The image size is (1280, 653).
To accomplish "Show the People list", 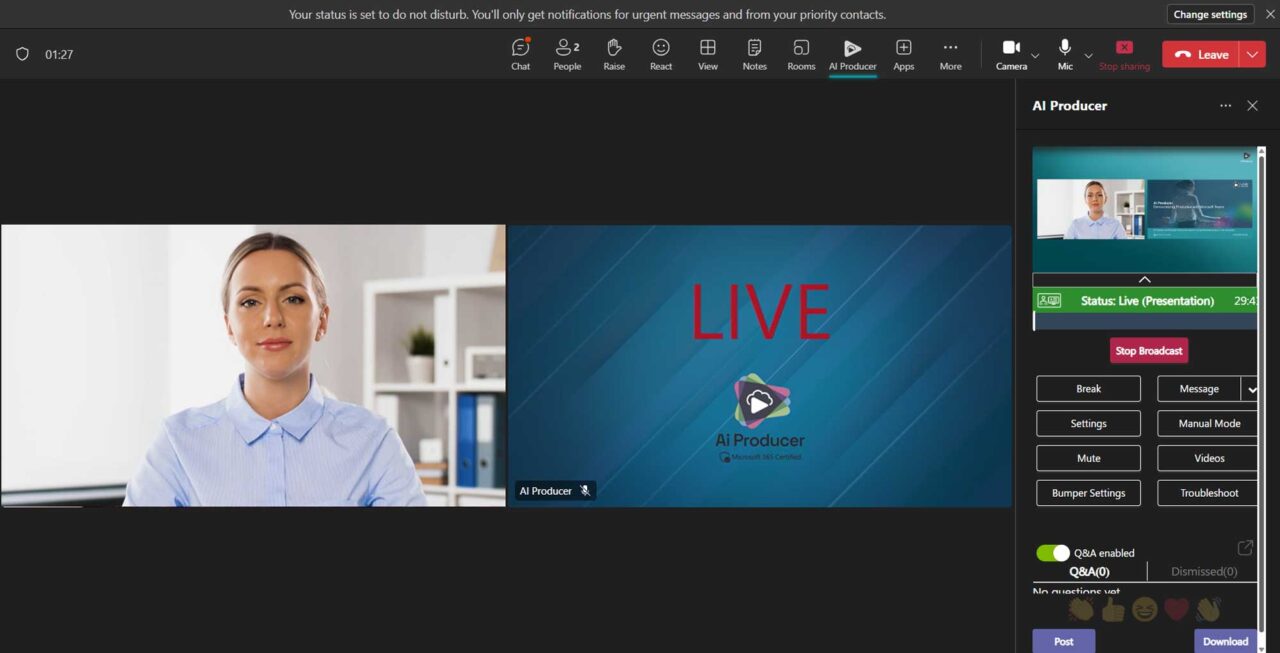I will pos(567,54).
